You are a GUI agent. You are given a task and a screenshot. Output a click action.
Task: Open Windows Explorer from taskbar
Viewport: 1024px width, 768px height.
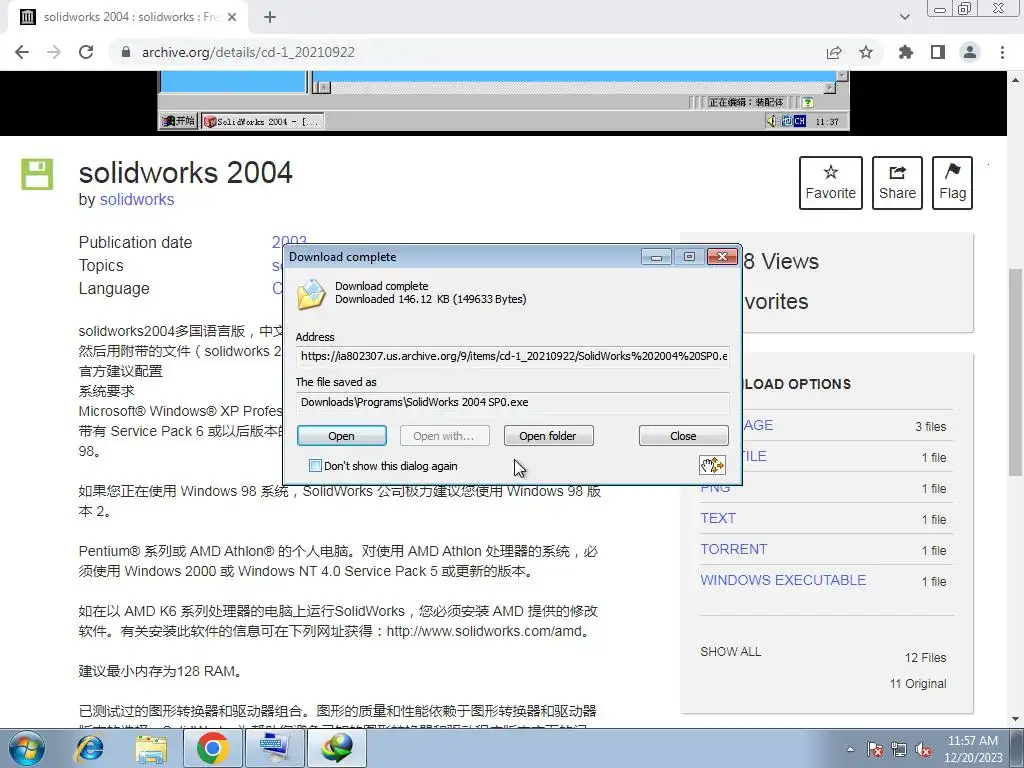point(151,749)
